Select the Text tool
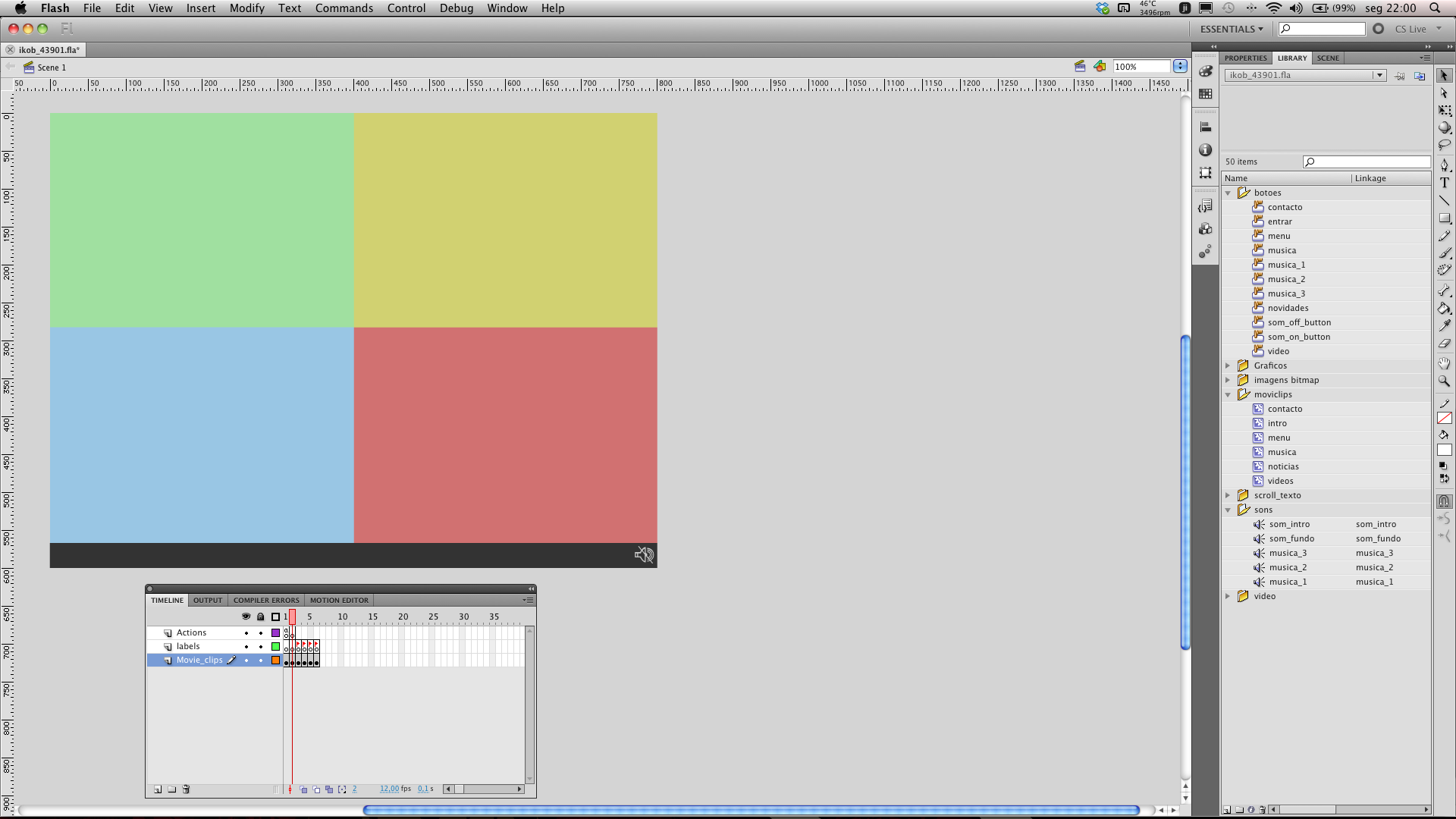The width and height of the screenshot is (1456, 819). coord(1445,183)
